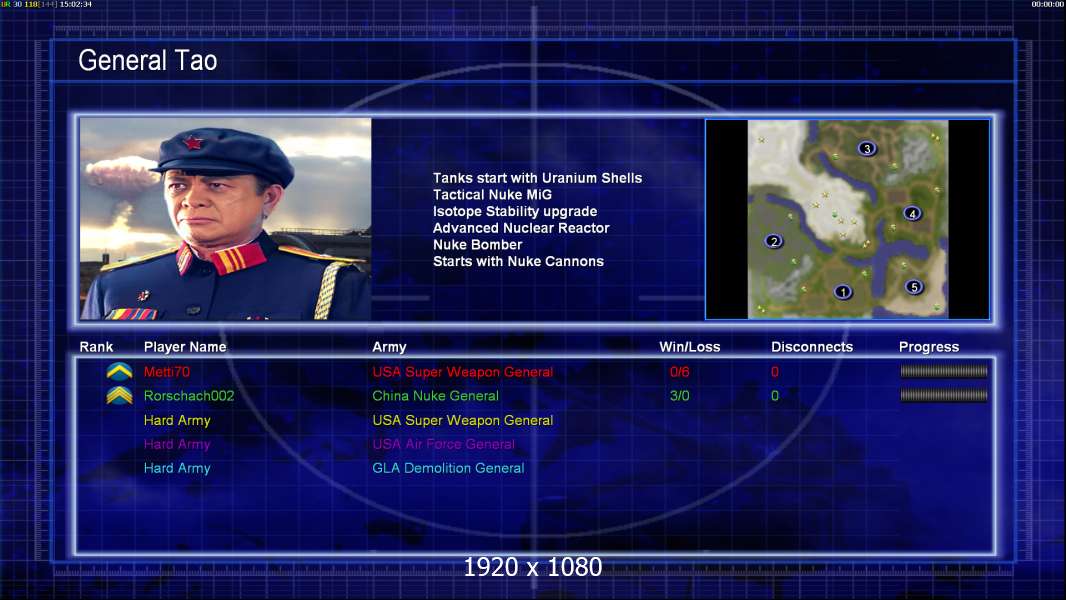
Task: Click the Win/Loss column header
Action: 689,347
